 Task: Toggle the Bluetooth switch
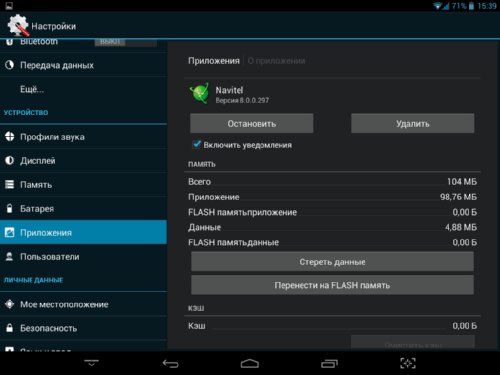click(x=126, y=42)
